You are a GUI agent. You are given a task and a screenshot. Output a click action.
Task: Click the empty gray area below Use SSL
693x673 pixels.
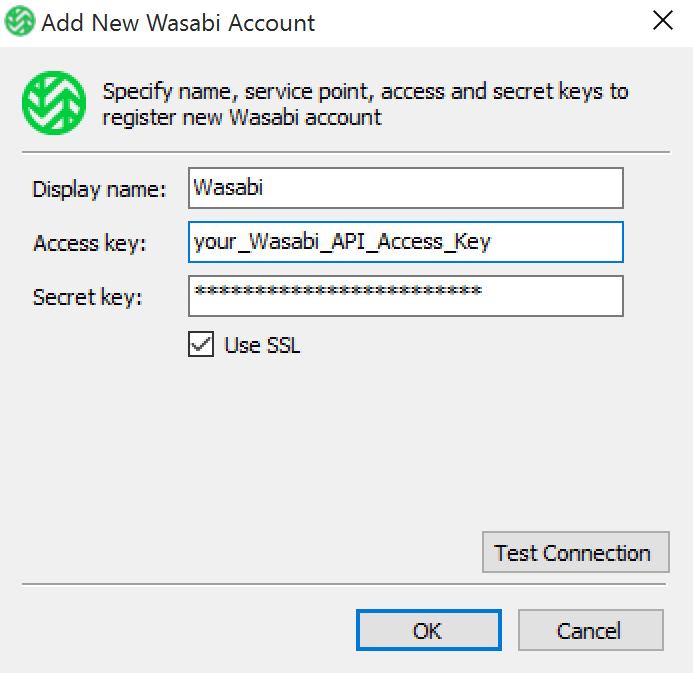[x=300, y=450]
